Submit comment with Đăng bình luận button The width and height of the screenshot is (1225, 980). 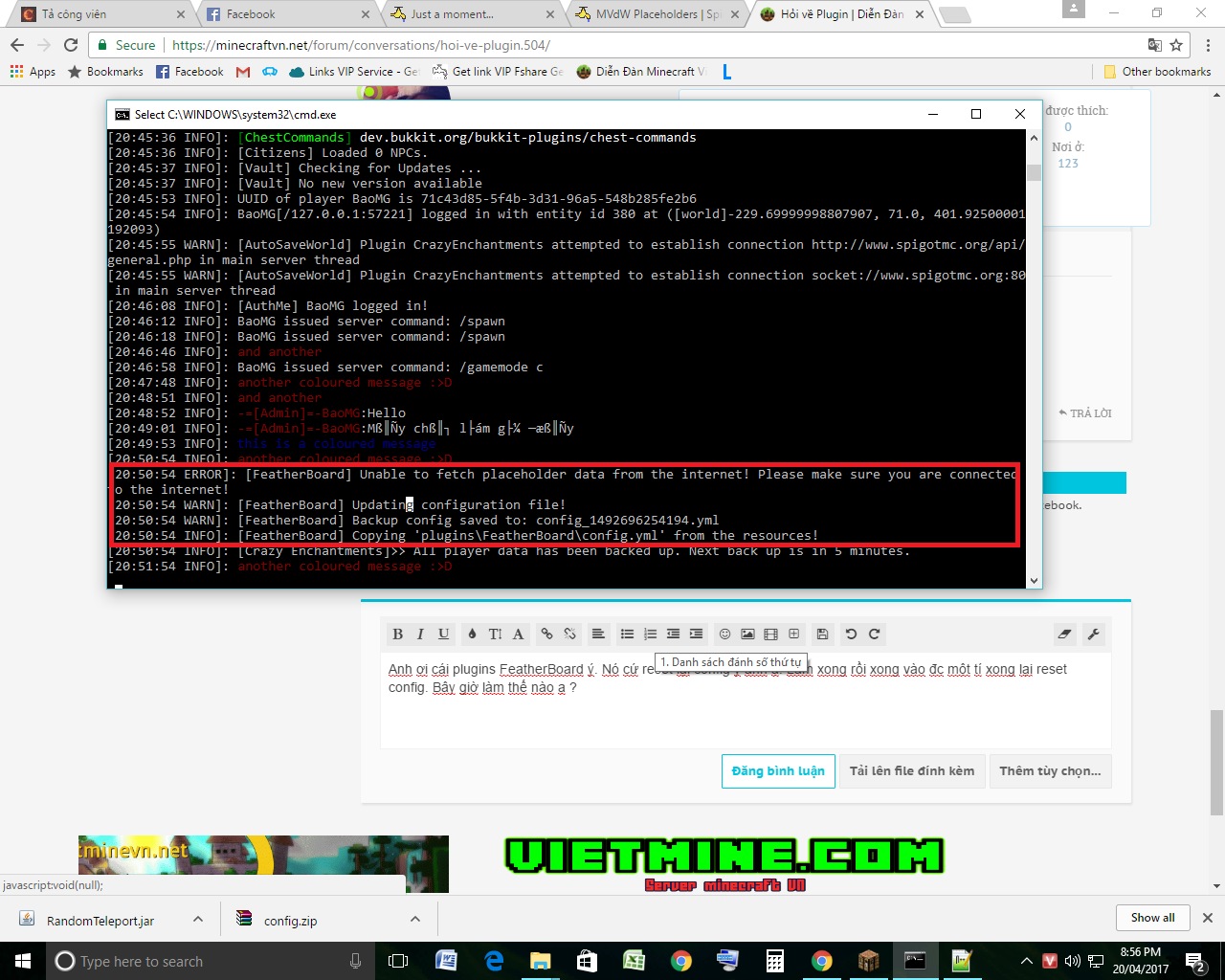tap(777, 771)
